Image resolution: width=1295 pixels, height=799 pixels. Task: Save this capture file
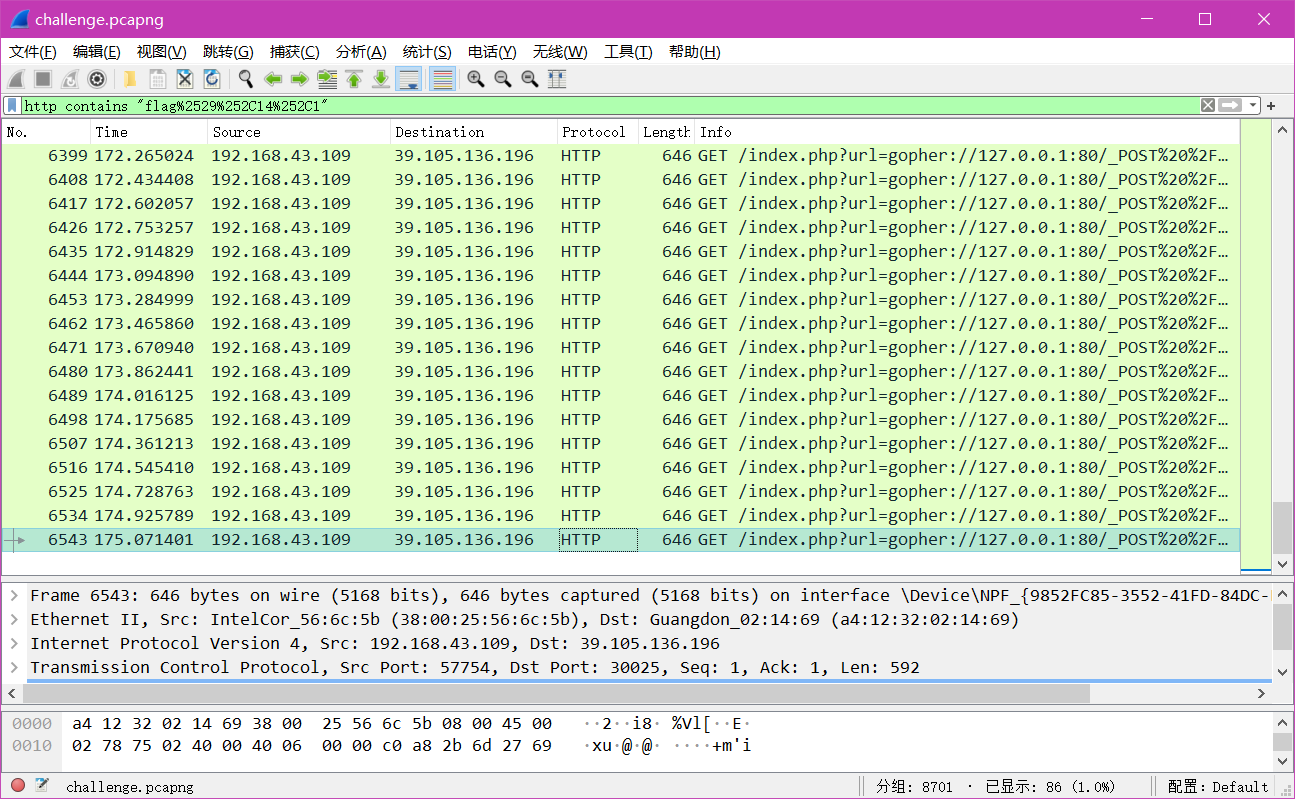pos(157,79)
